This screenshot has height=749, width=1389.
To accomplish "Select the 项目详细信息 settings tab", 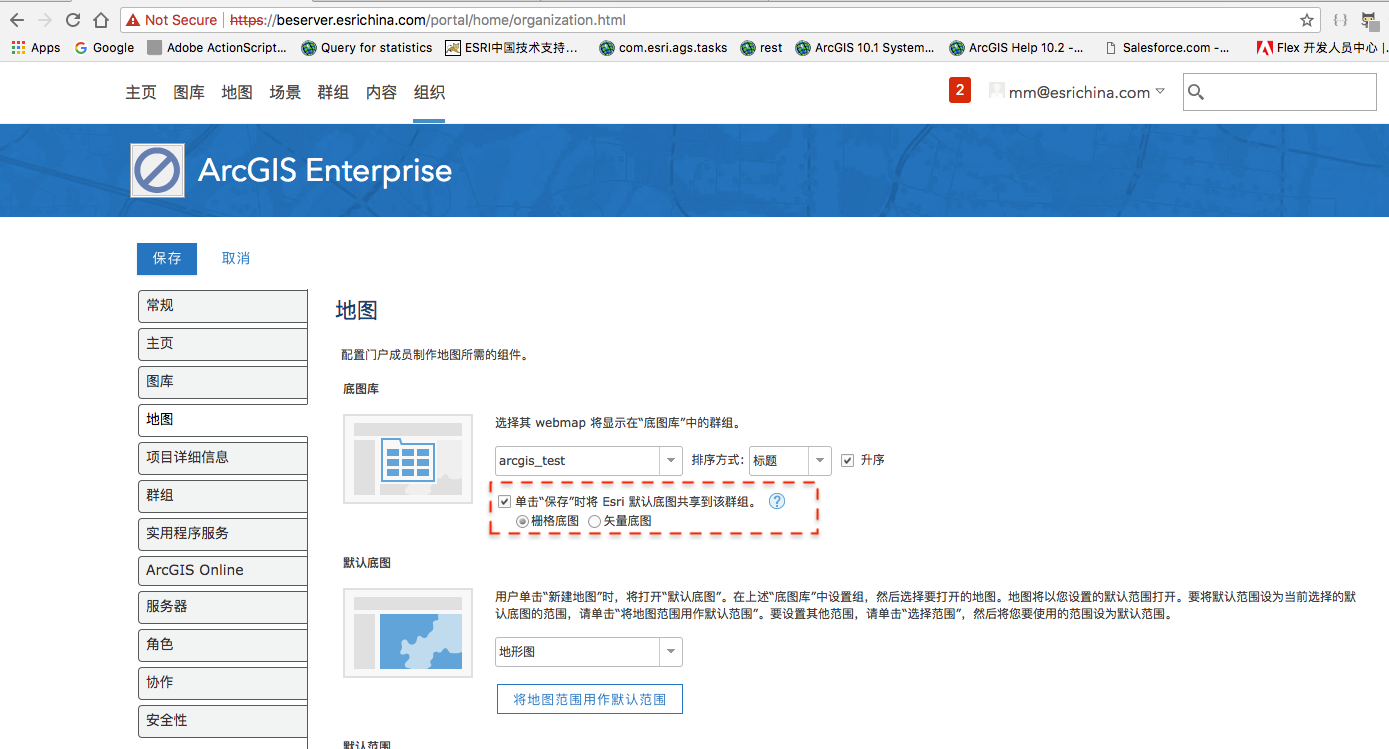I will 222,458.
